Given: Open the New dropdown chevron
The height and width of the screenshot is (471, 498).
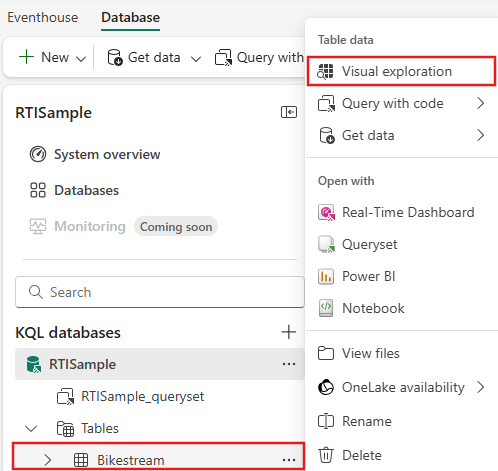Looking at the screenshot, I should pyautogui.click(x=81, y=59).
